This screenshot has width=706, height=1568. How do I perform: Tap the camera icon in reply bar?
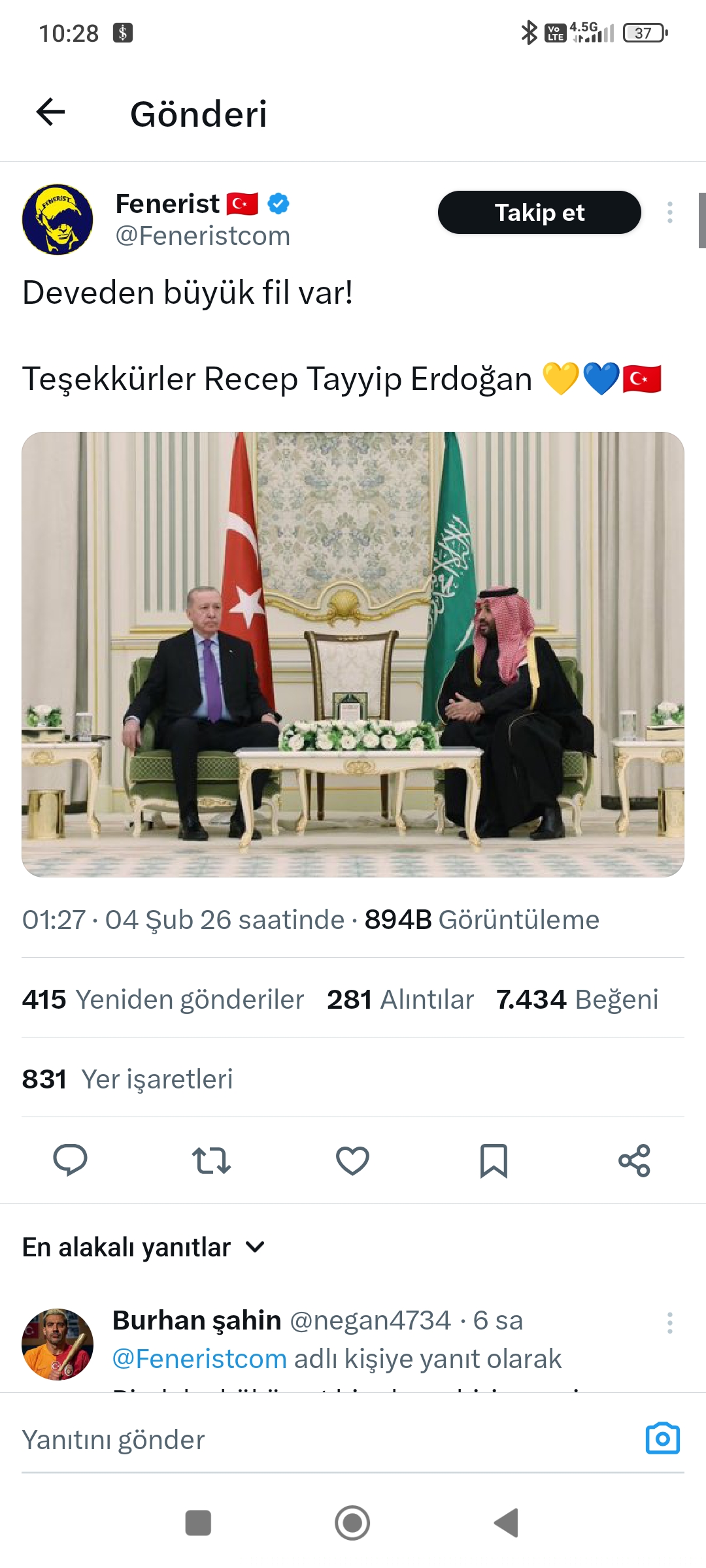coord(663,1439)
